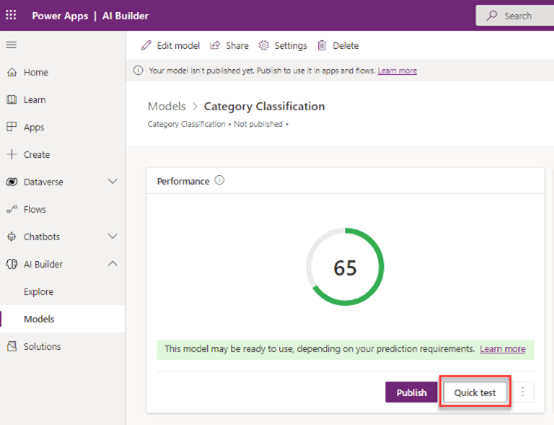554x425 pixels.
Task: Click the Home icon in sidebar
Action: tap(12, 72)
